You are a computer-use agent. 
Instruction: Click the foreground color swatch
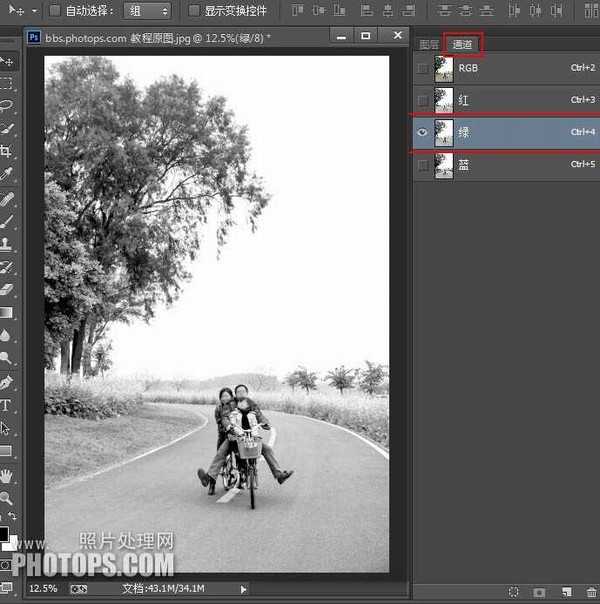click(4, 534)
